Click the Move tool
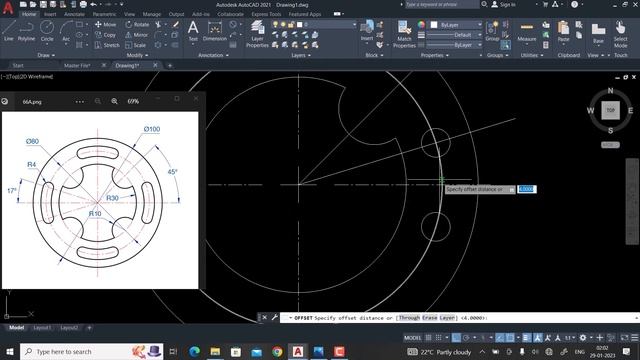The image size is (640, 360). coord(105,24)
